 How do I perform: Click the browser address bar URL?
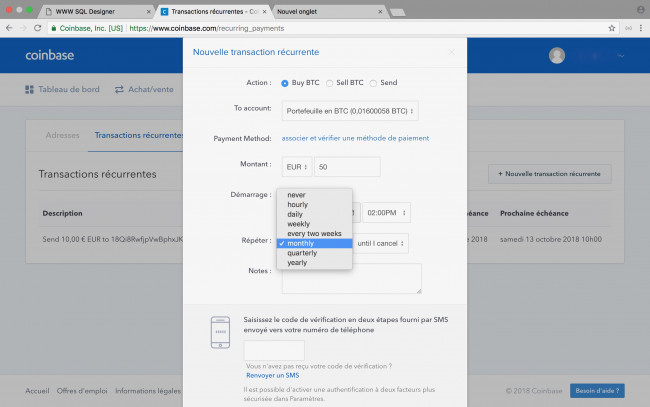(x=206, y=29)
